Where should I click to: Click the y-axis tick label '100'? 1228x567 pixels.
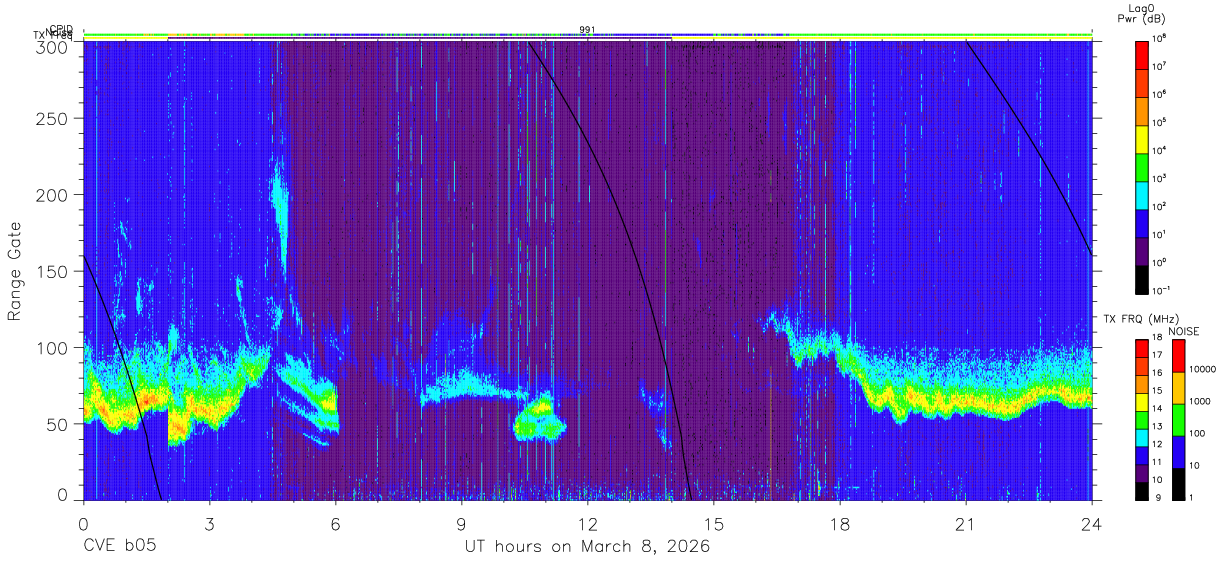(x=54, y=347)
